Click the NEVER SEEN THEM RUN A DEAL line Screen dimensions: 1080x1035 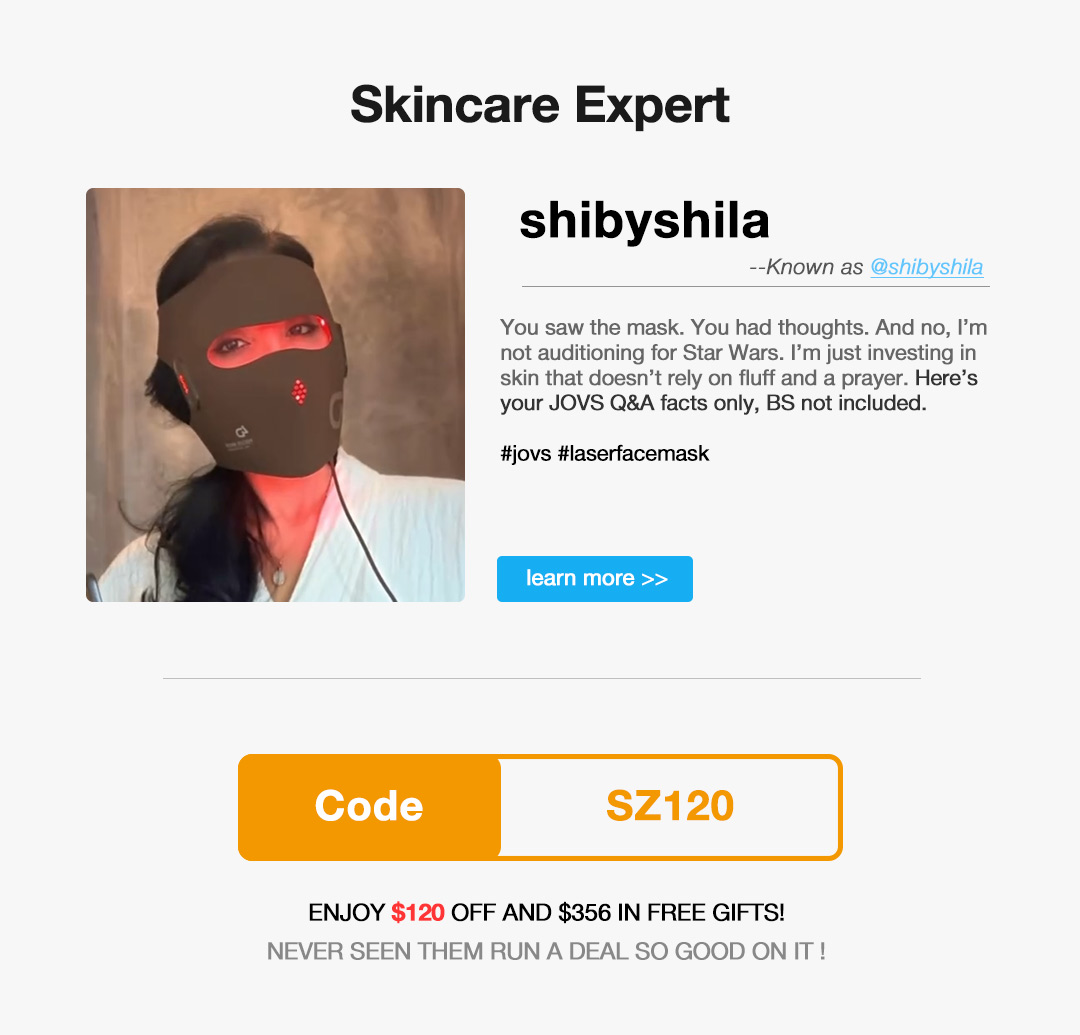546,952
